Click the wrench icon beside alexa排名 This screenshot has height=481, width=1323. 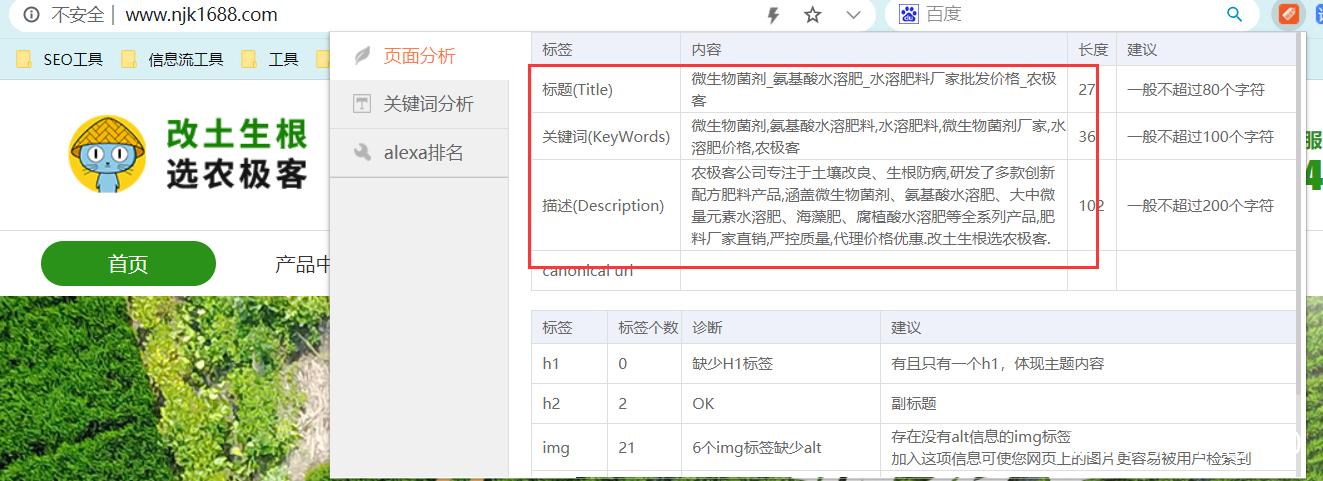point(363,153)
